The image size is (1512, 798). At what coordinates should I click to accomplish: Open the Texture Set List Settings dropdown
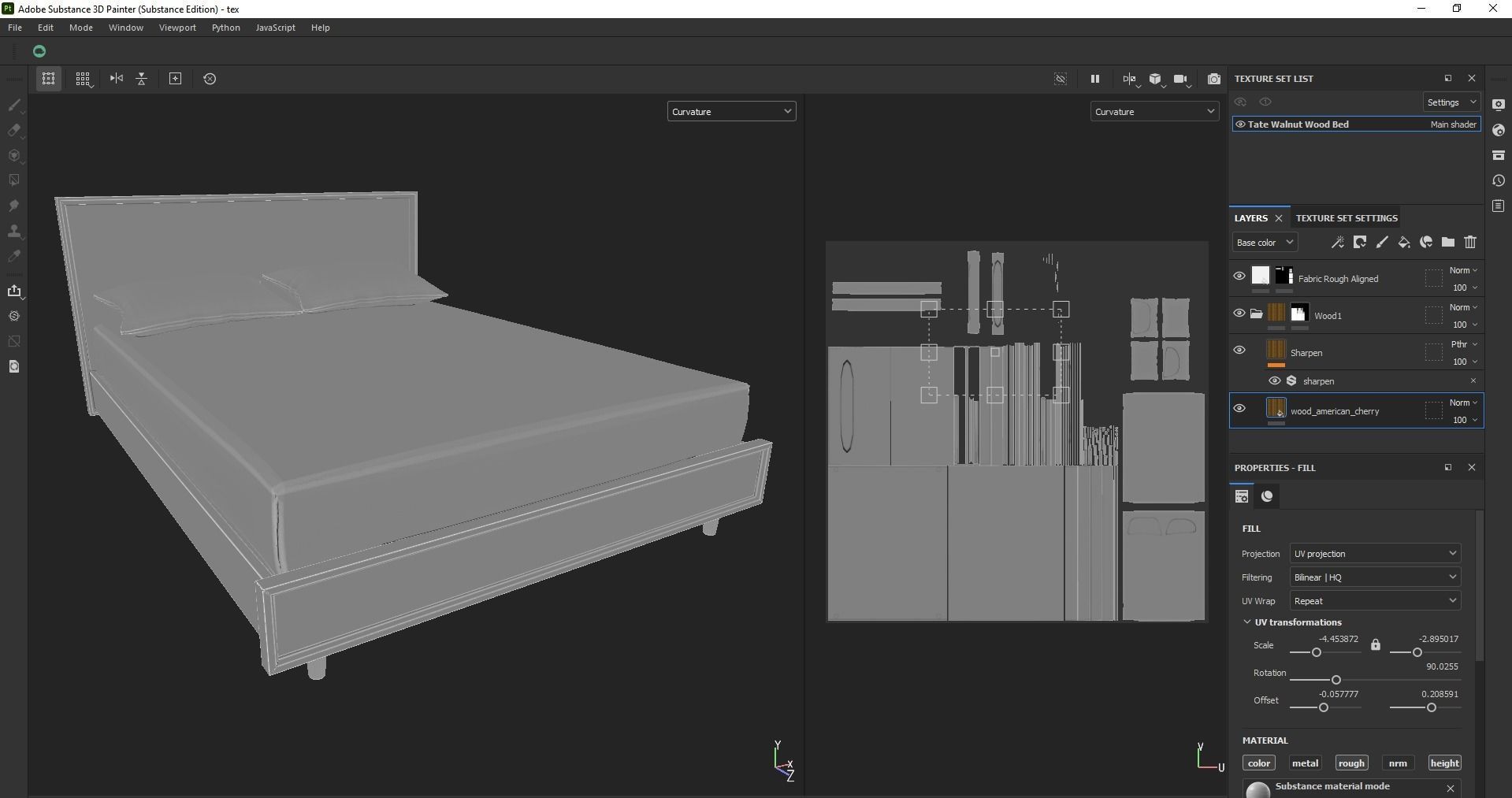1451,102
